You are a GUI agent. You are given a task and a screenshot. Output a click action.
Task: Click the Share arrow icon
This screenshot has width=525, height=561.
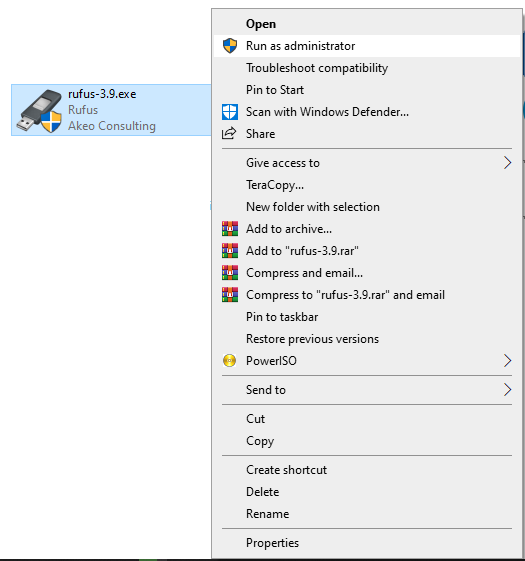tap(229, 133)
